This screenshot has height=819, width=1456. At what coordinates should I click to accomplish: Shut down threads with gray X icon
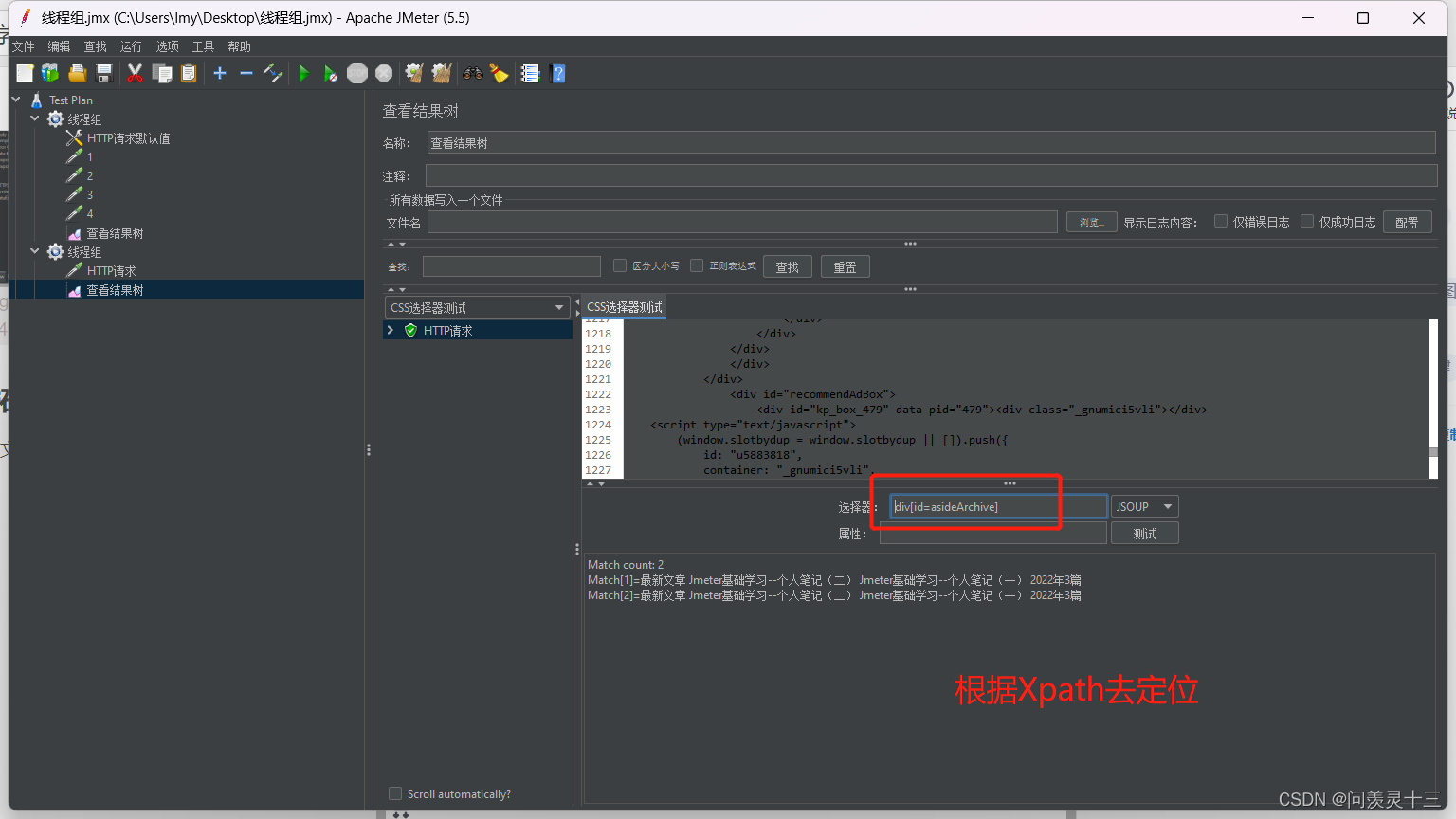pyautogui.click(x=384, y=73)
